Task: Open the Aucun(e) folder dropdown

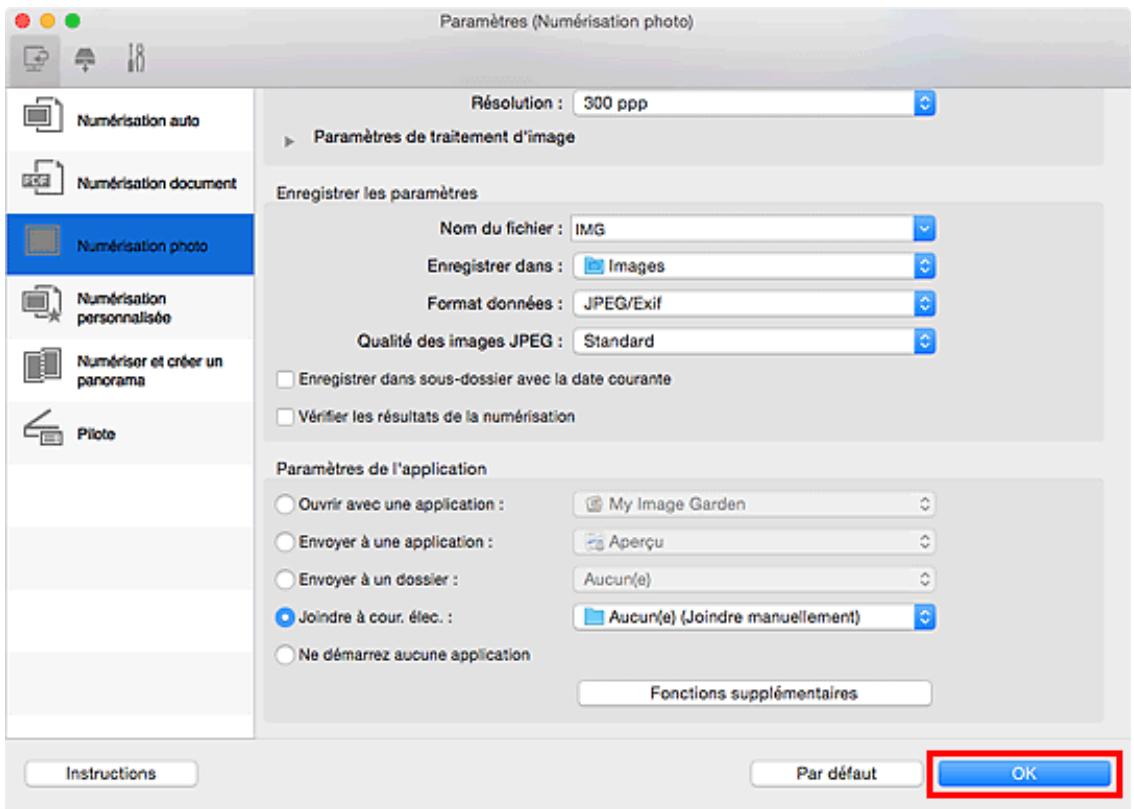Action: pyautogui.click(x=754, y=580)
